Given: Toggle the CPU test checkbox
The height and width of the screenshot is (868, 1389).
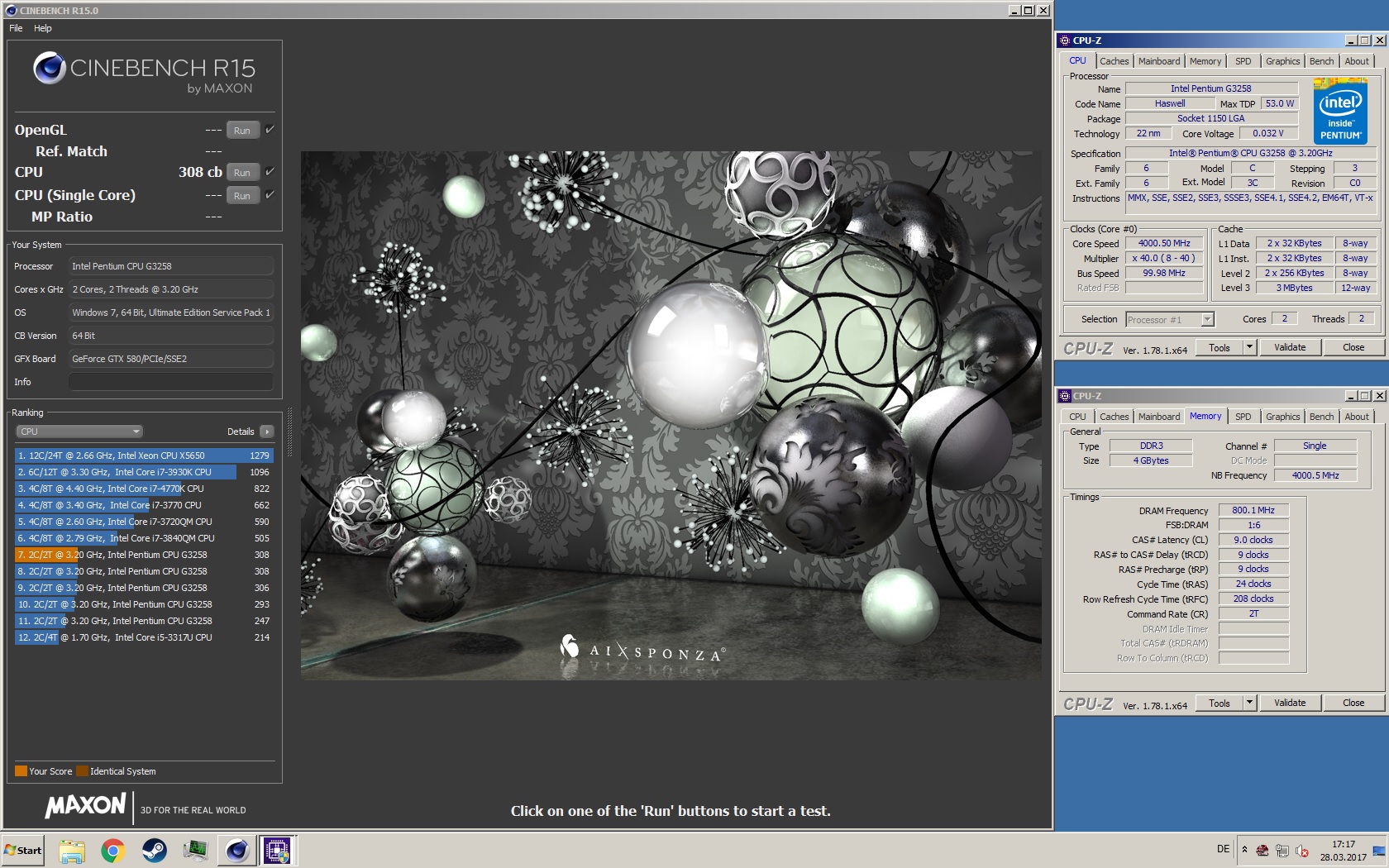Looking at the screenshot, I should (270, 172).
